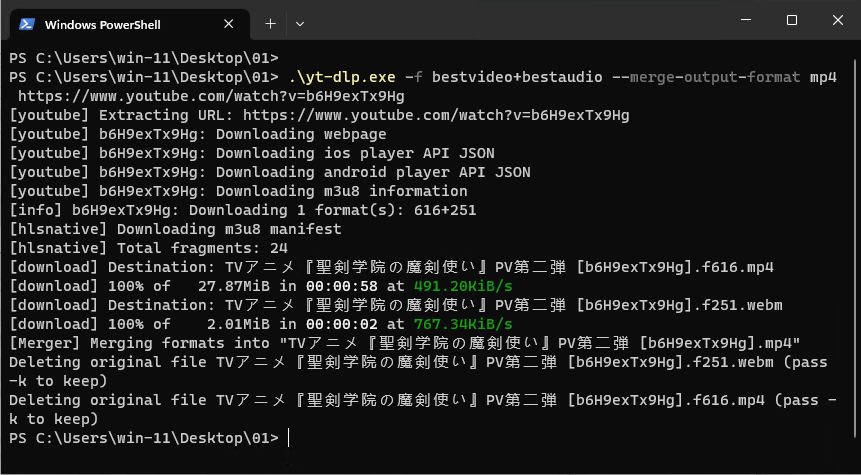Click the Downloading m3u8 manifest line
Image resolution: width=861 pixels, height=475 pixels.
pos(175,229)
